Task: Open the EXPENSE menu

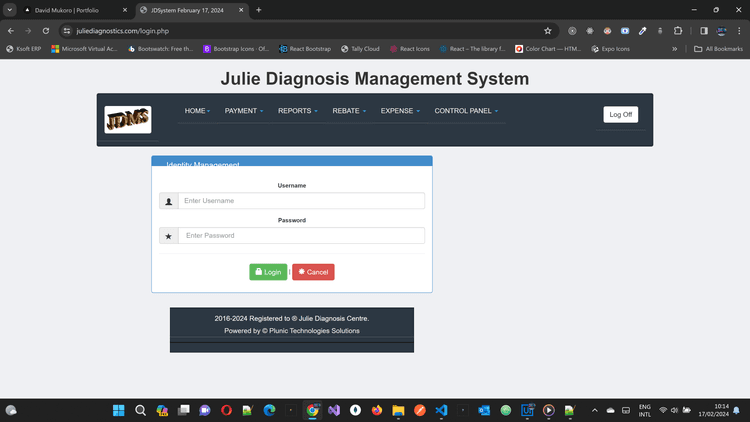Action: point(400,111)
